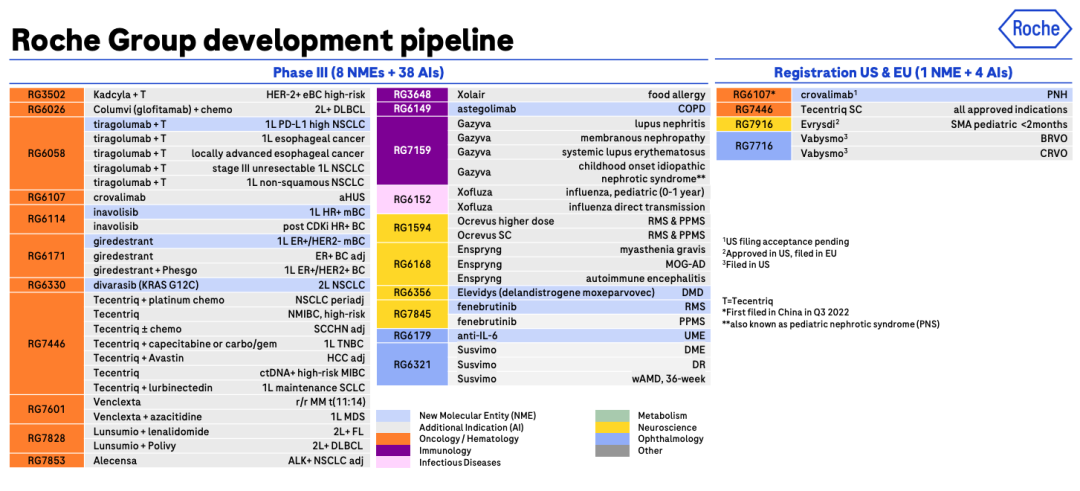1080x491 pixels.
Task: Click the Immunology purple legend swatch
Action: 393,450
